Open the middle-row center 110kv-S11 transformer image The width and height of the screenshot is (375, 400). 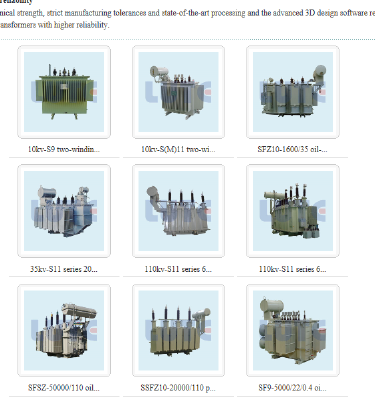[x=178, y=211]
